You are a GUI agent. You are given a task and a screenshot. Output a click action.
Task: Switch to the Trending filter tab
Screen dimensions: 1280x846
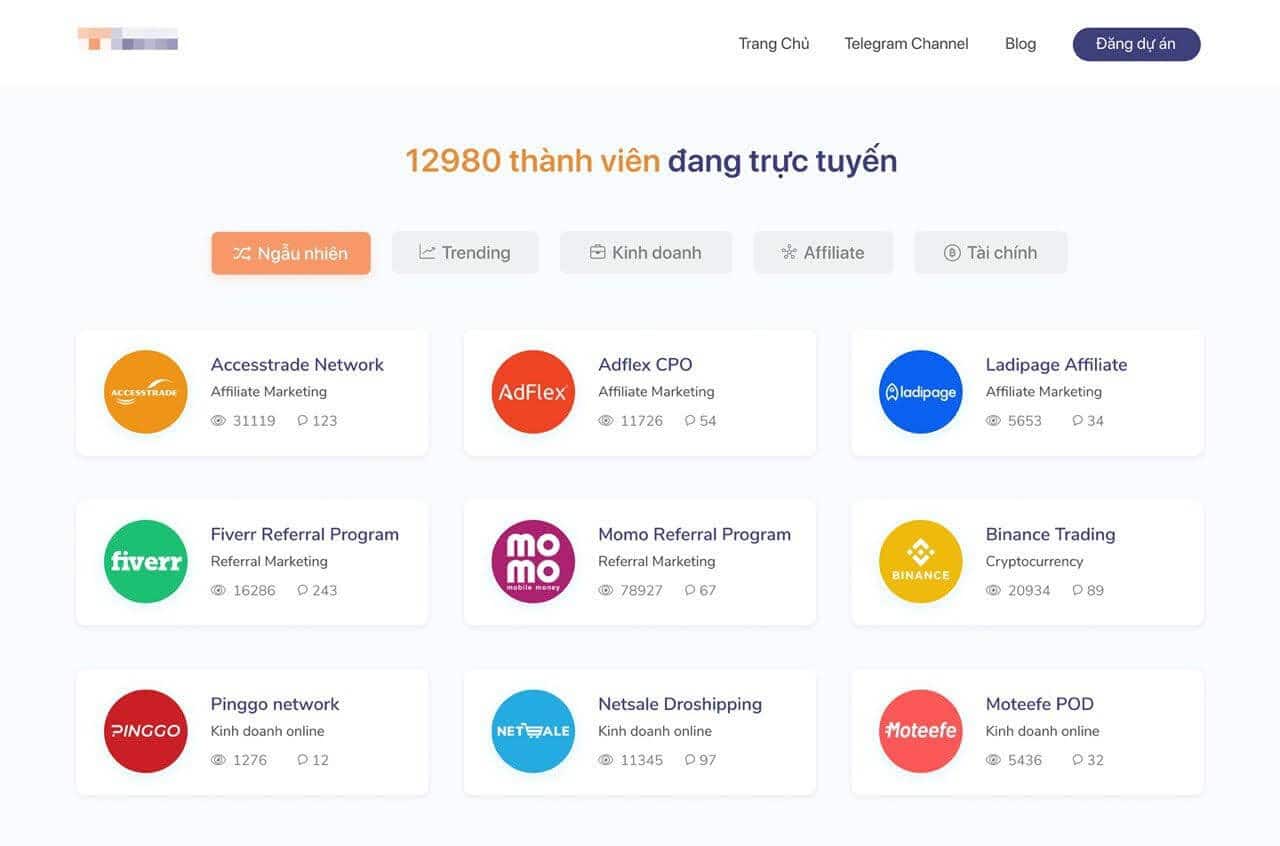(465, 253)
